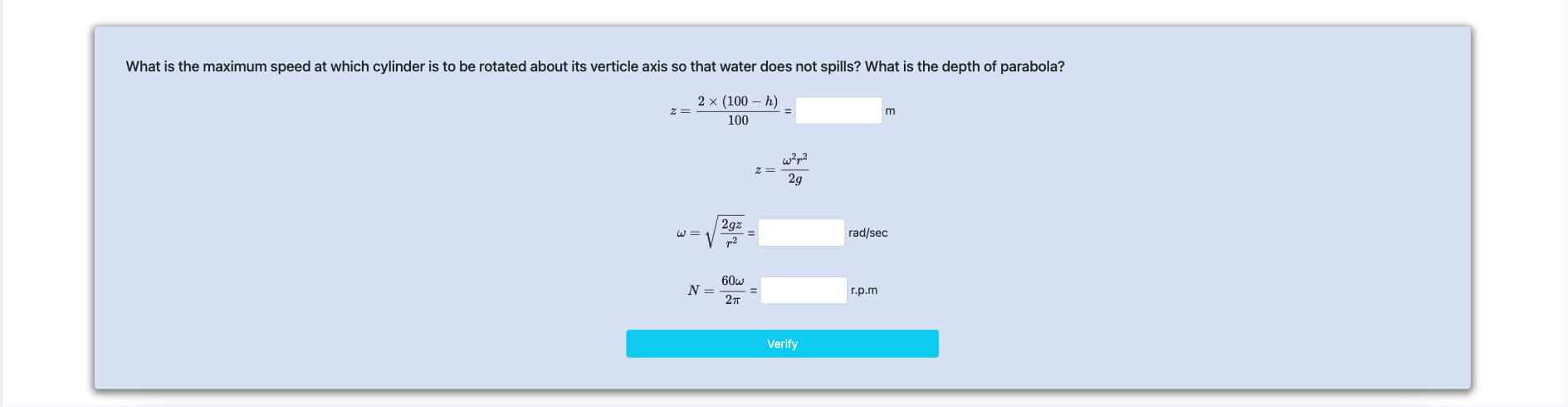Click the ω symbol left of square root

point(681,233)
